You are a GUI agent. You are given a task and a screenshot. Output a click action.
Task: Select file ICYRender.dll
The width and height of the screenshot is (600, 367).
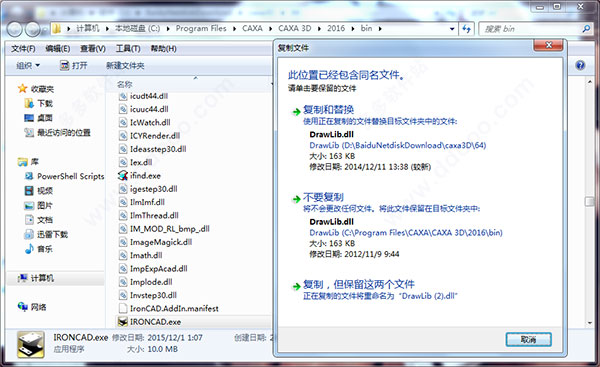coord(155,136)
